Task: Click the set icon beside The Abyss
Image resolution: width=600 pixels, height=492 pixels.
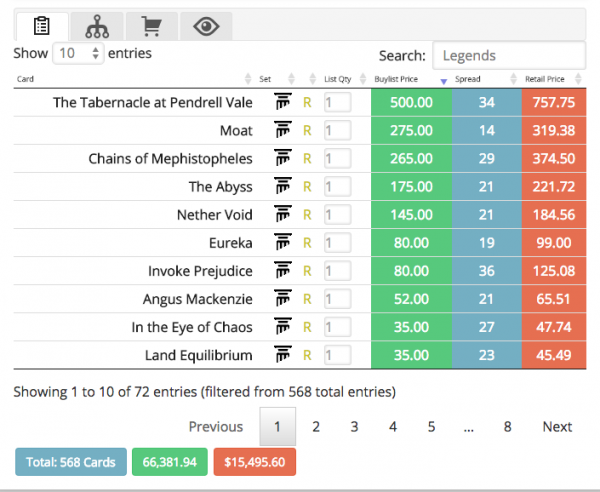Action: tap(283, 186)
